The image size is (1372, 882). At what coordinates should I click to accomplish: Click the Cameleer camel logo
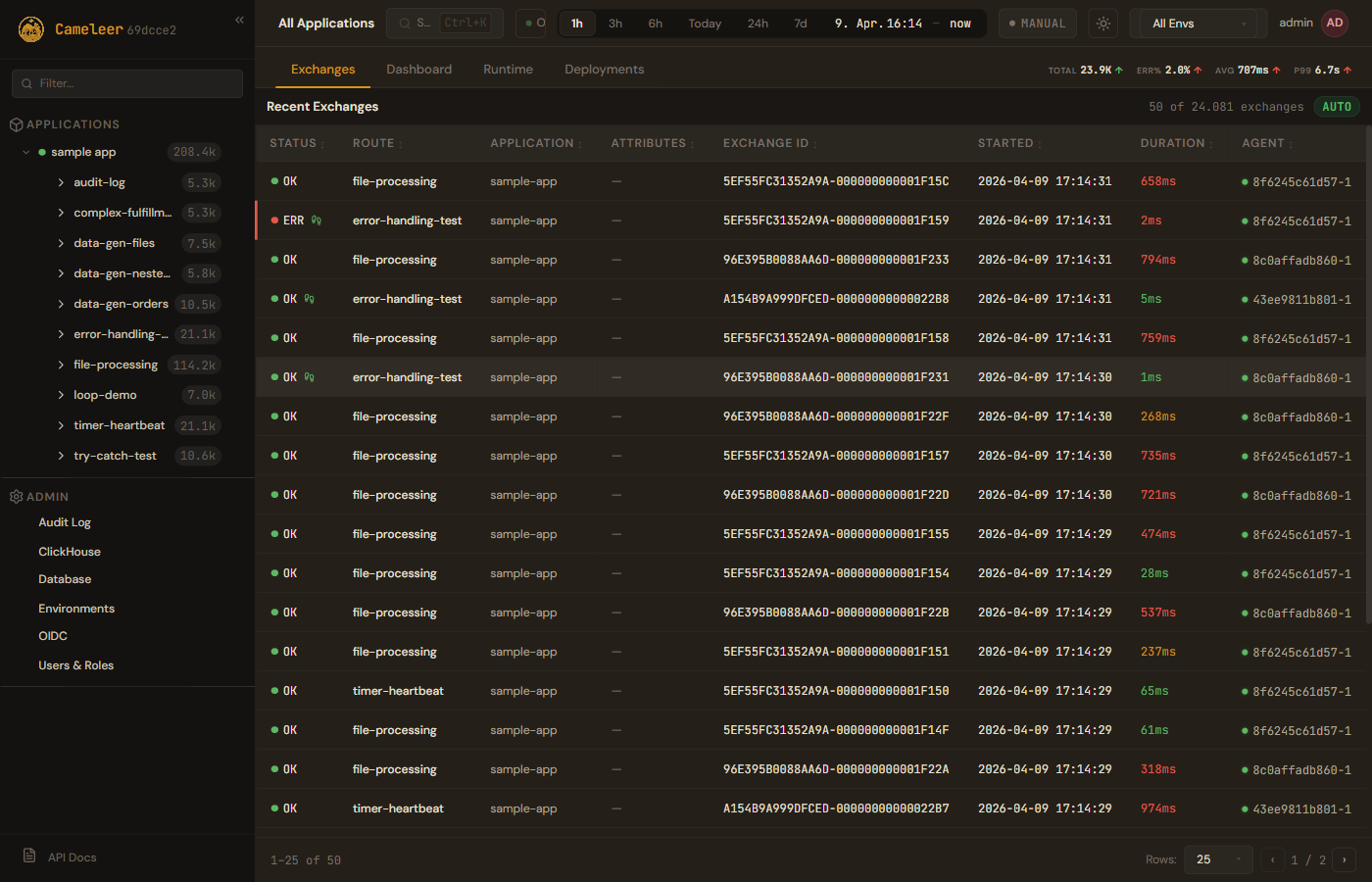pos(31,29)
